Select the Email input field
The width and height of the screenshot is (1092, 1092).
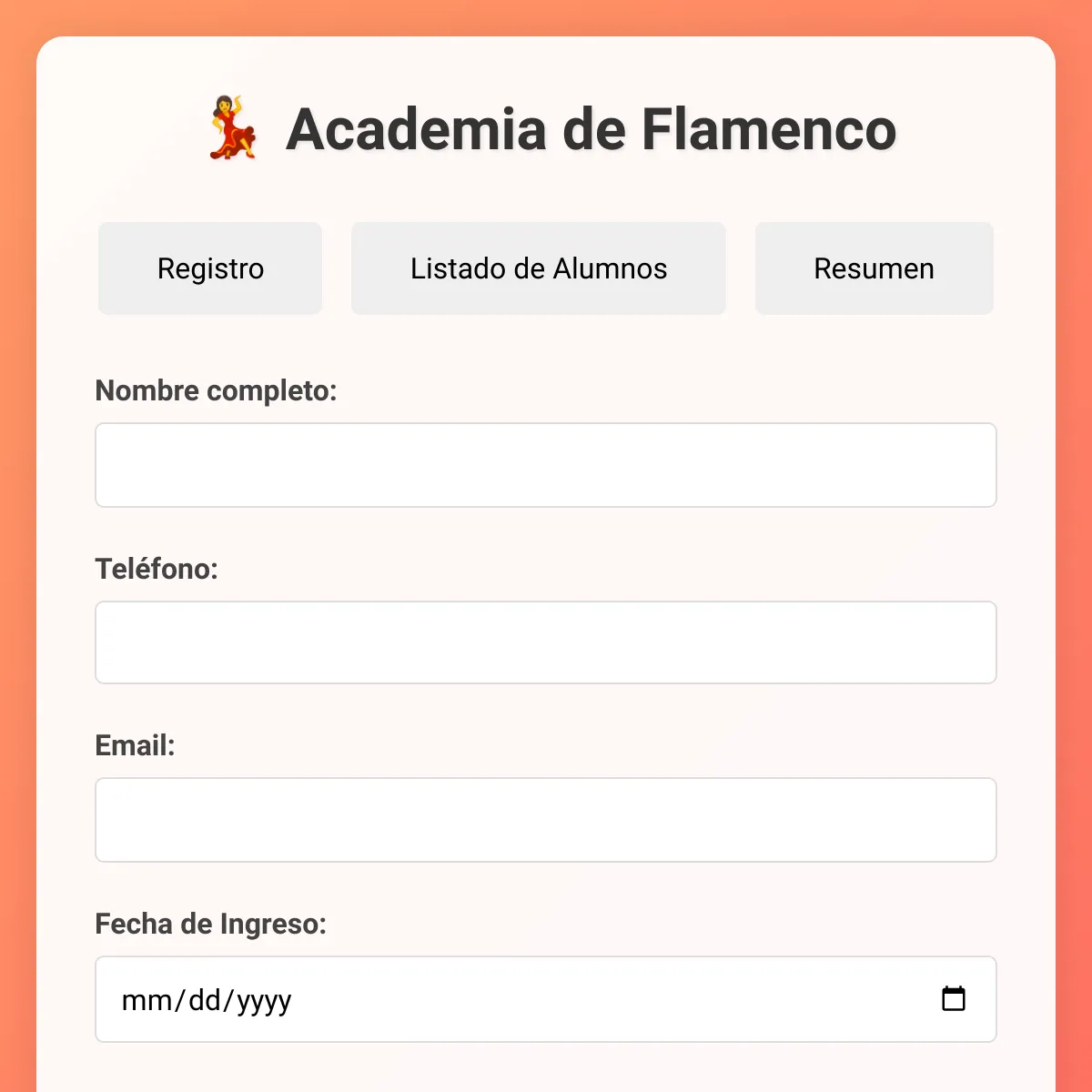tap(546, 820)
